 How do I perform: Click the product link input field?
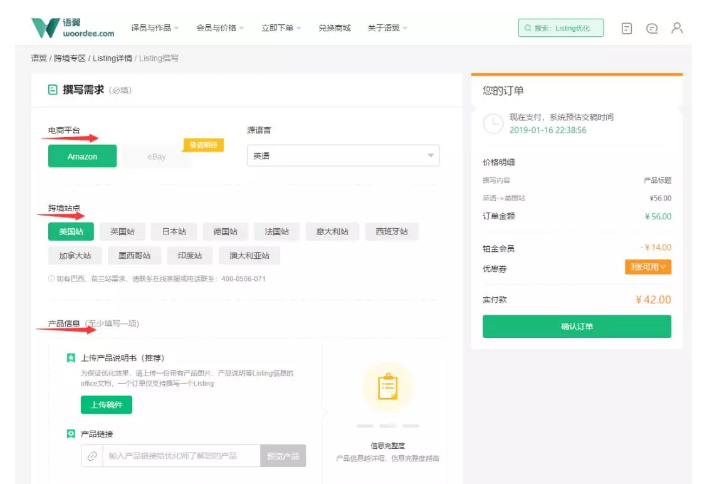tap(182, 456)
